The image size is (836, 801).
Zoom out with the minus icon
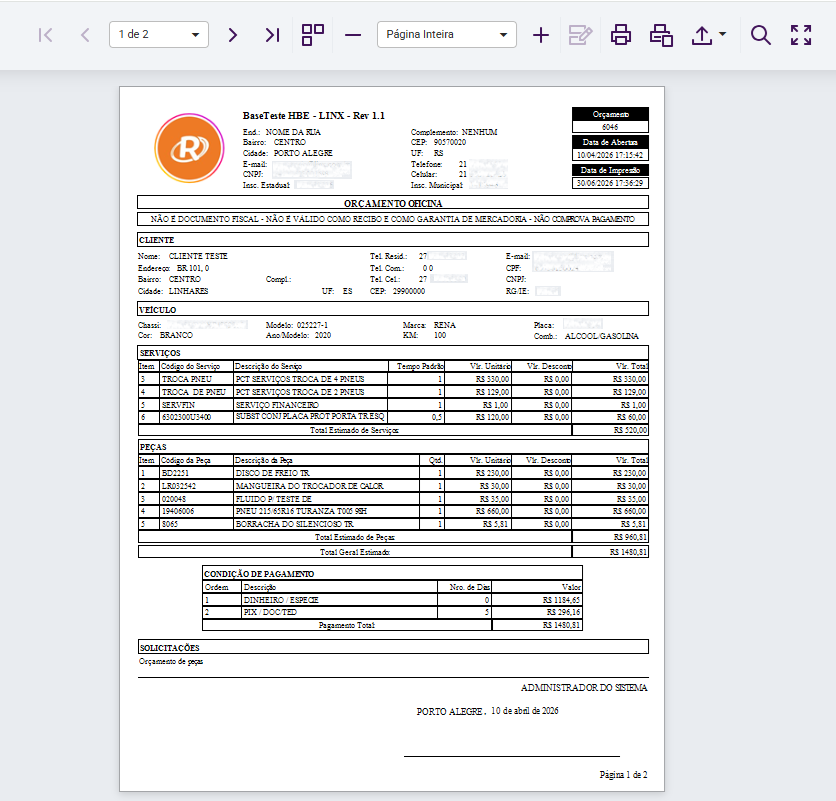tap(353, 35)
